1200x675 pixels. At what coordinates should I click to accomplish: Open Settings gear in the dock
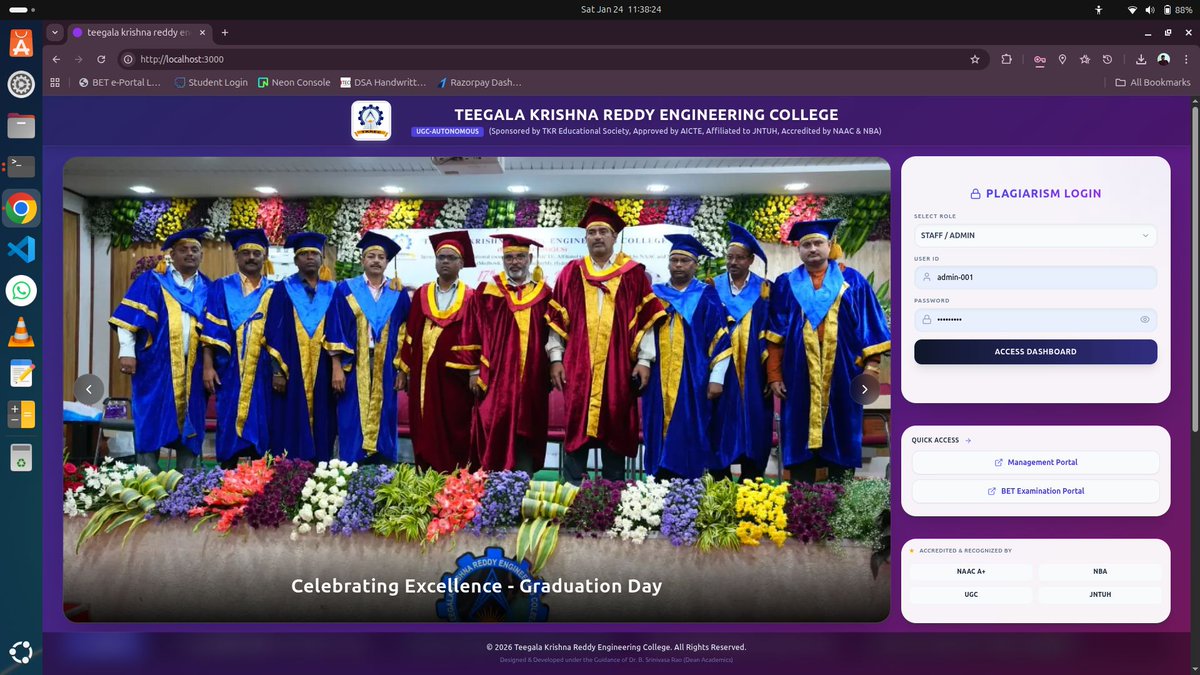21,85
